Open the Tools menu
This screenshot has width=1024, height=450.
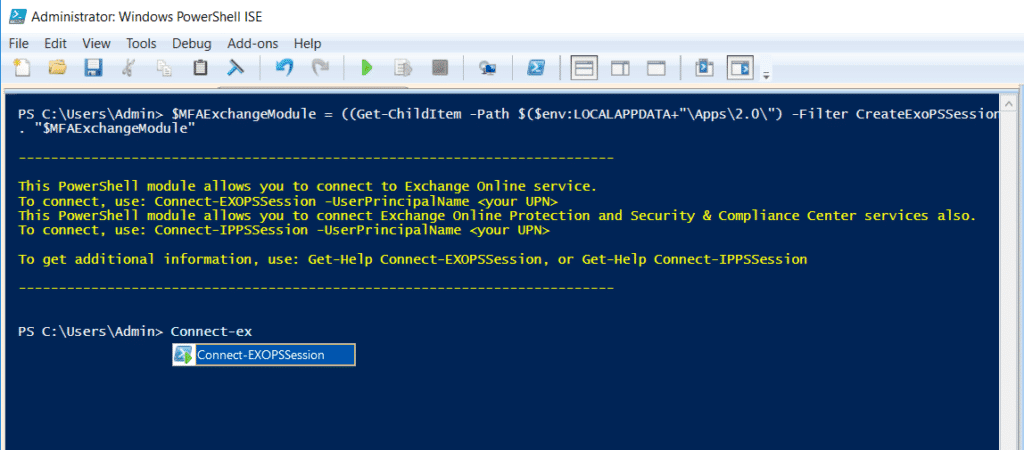142,44
